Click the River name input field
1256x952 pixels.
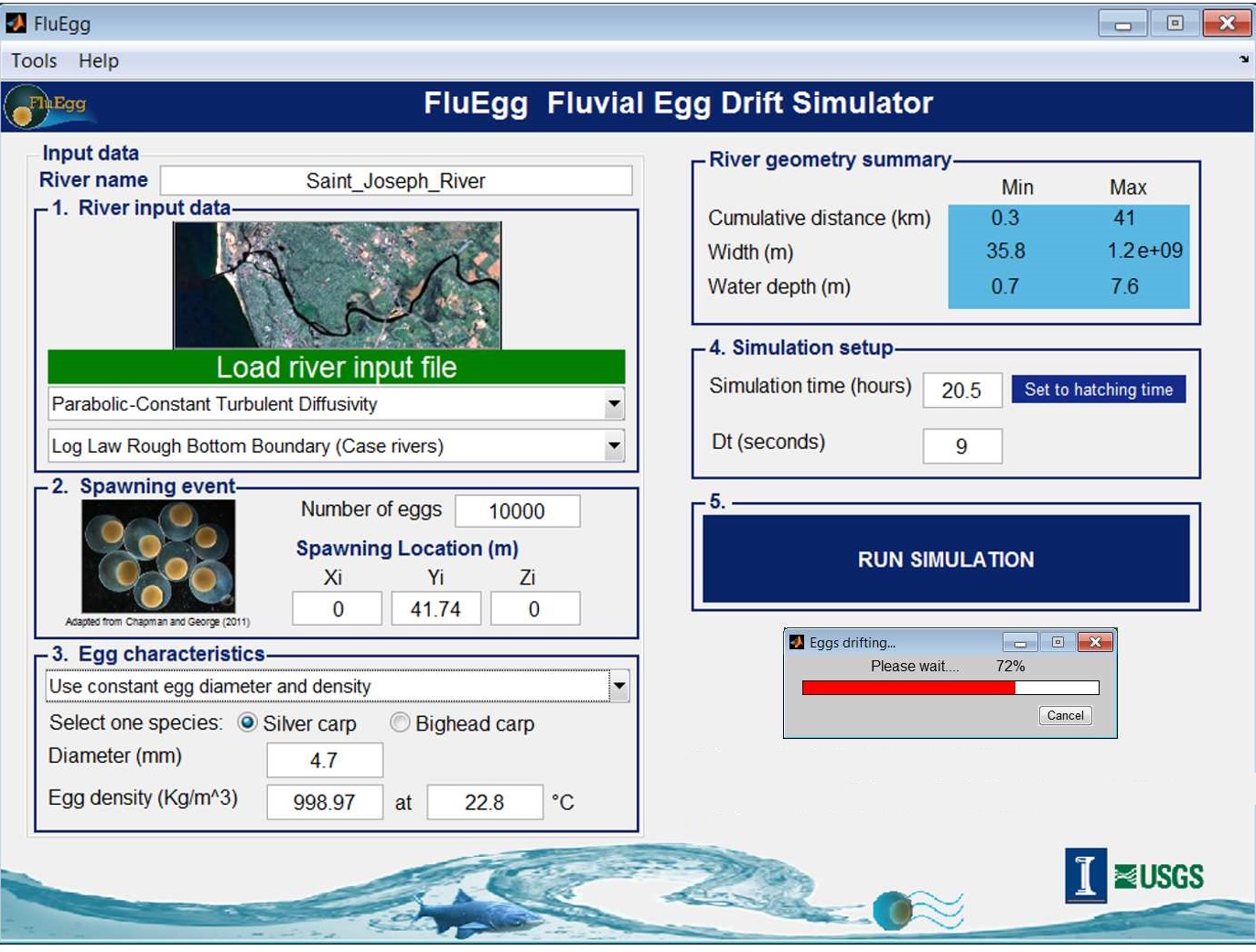pos(395,180)
